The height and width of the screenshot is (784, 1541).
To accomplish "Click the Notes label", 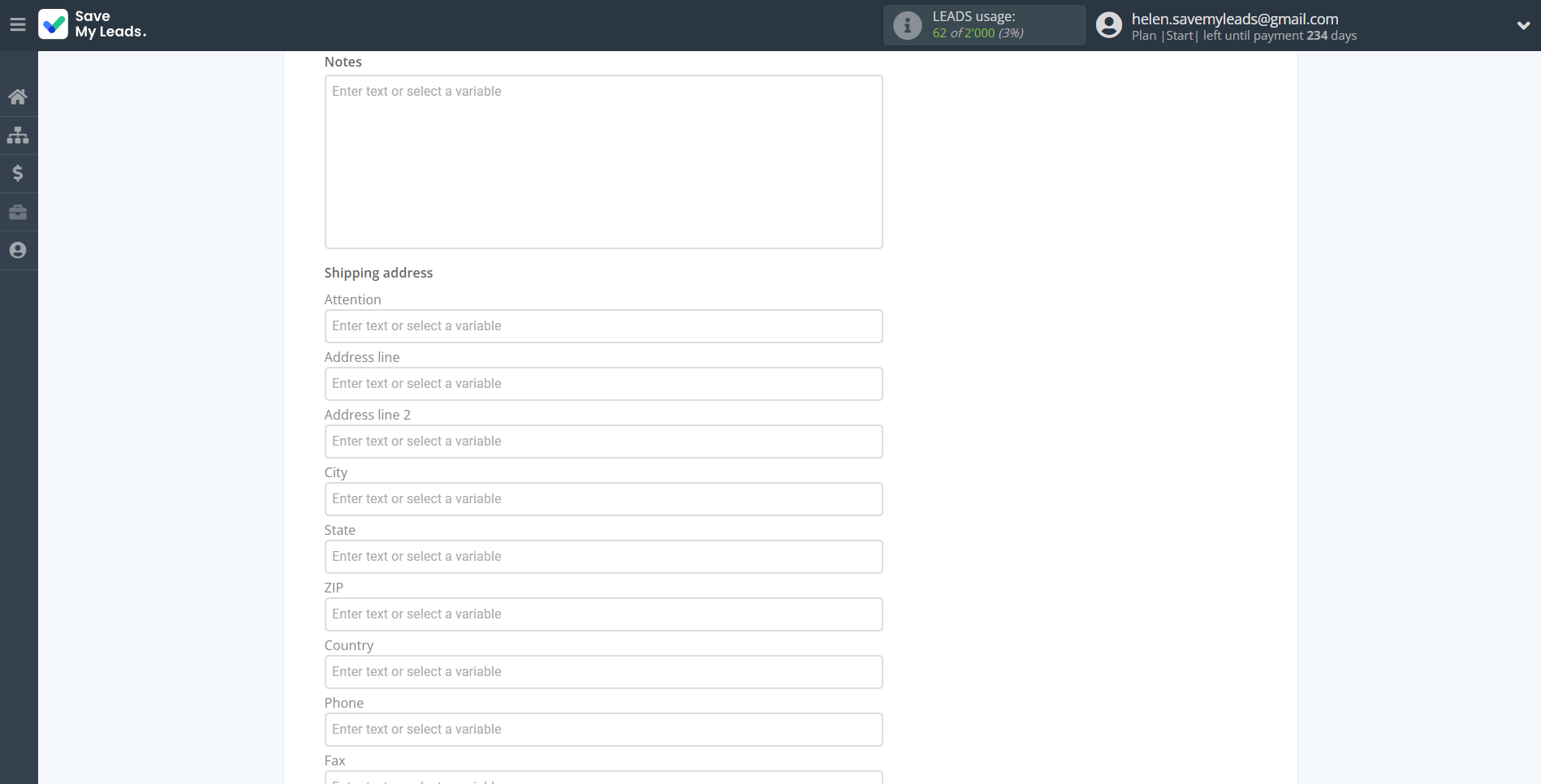I will [x=343, y=62].
